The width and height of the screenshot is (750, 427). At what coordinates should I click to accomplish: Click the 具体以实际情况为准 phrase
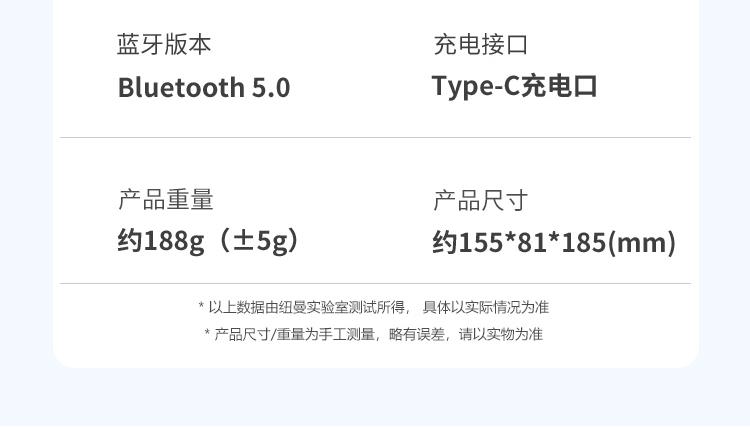pos(486,307)
